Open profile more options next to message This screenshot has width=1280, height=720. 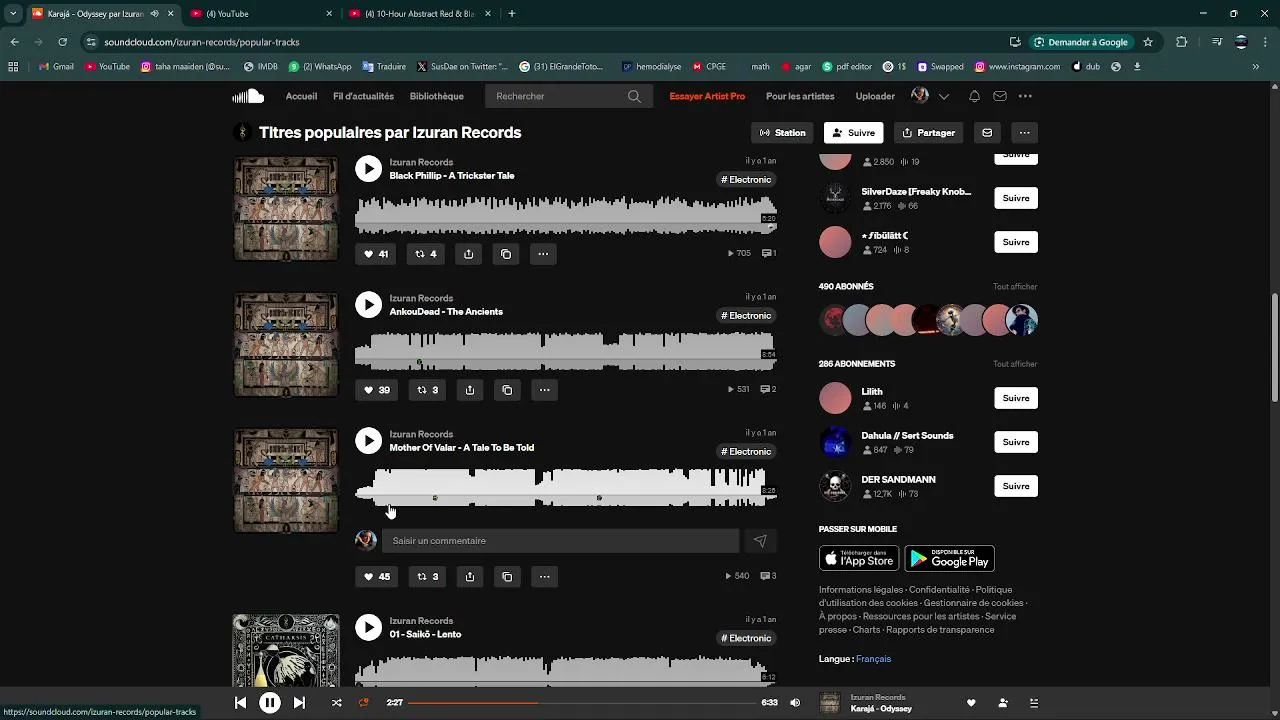[x=1024, y=133]
